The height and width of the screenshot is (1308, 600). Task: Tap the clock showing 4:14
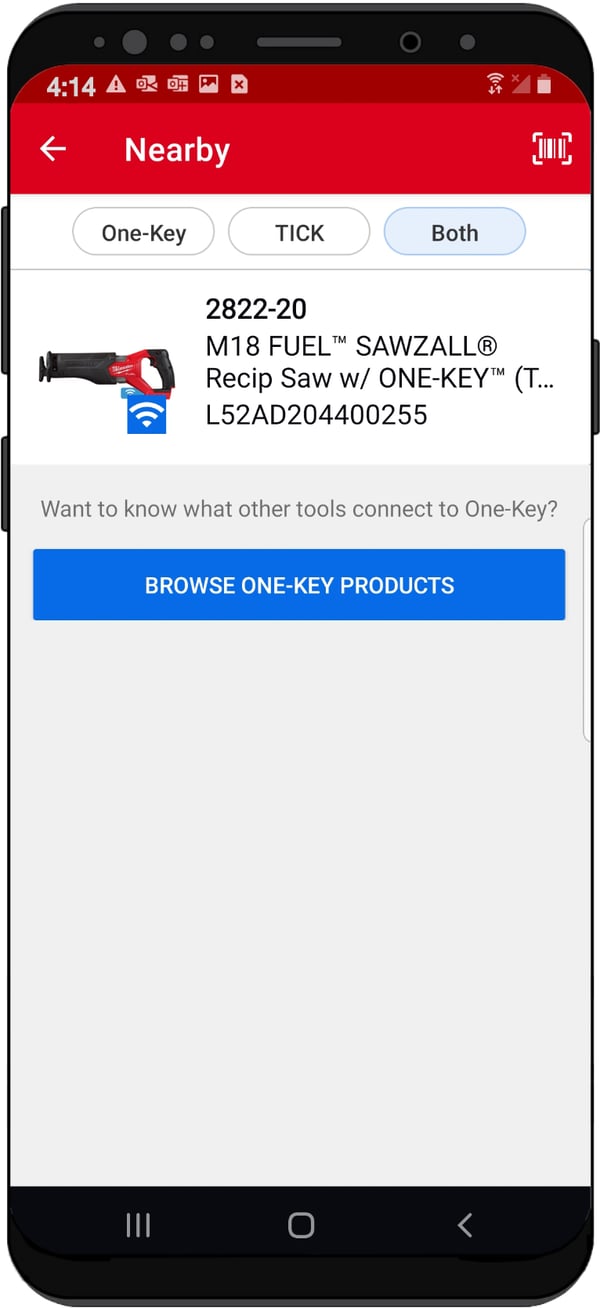point(70,86)
